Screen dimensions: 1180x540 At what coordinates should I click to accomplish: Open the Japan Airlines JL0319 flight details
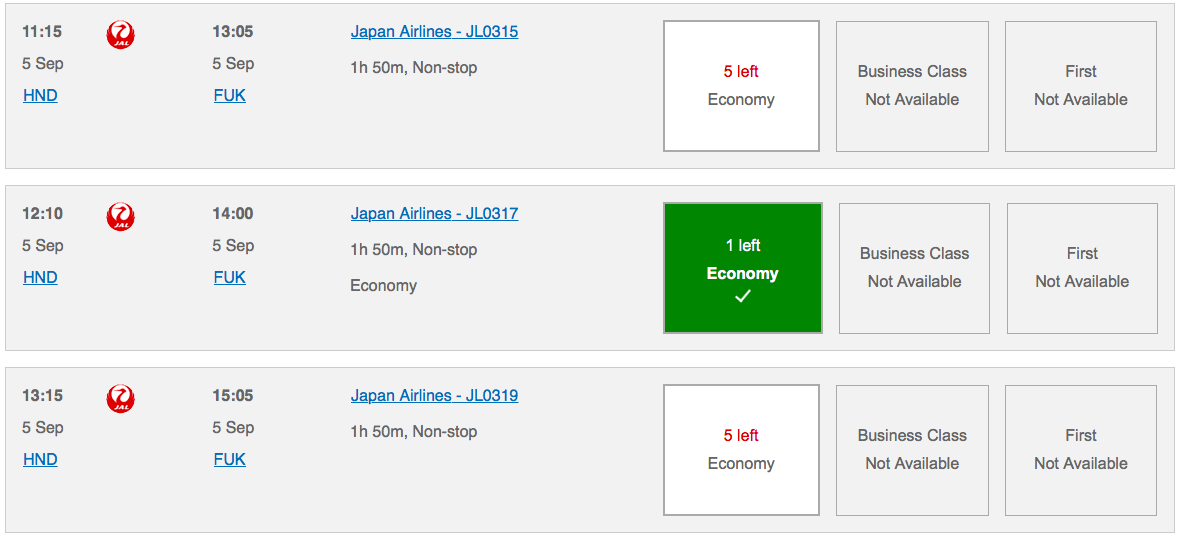(x=434, y=396)
